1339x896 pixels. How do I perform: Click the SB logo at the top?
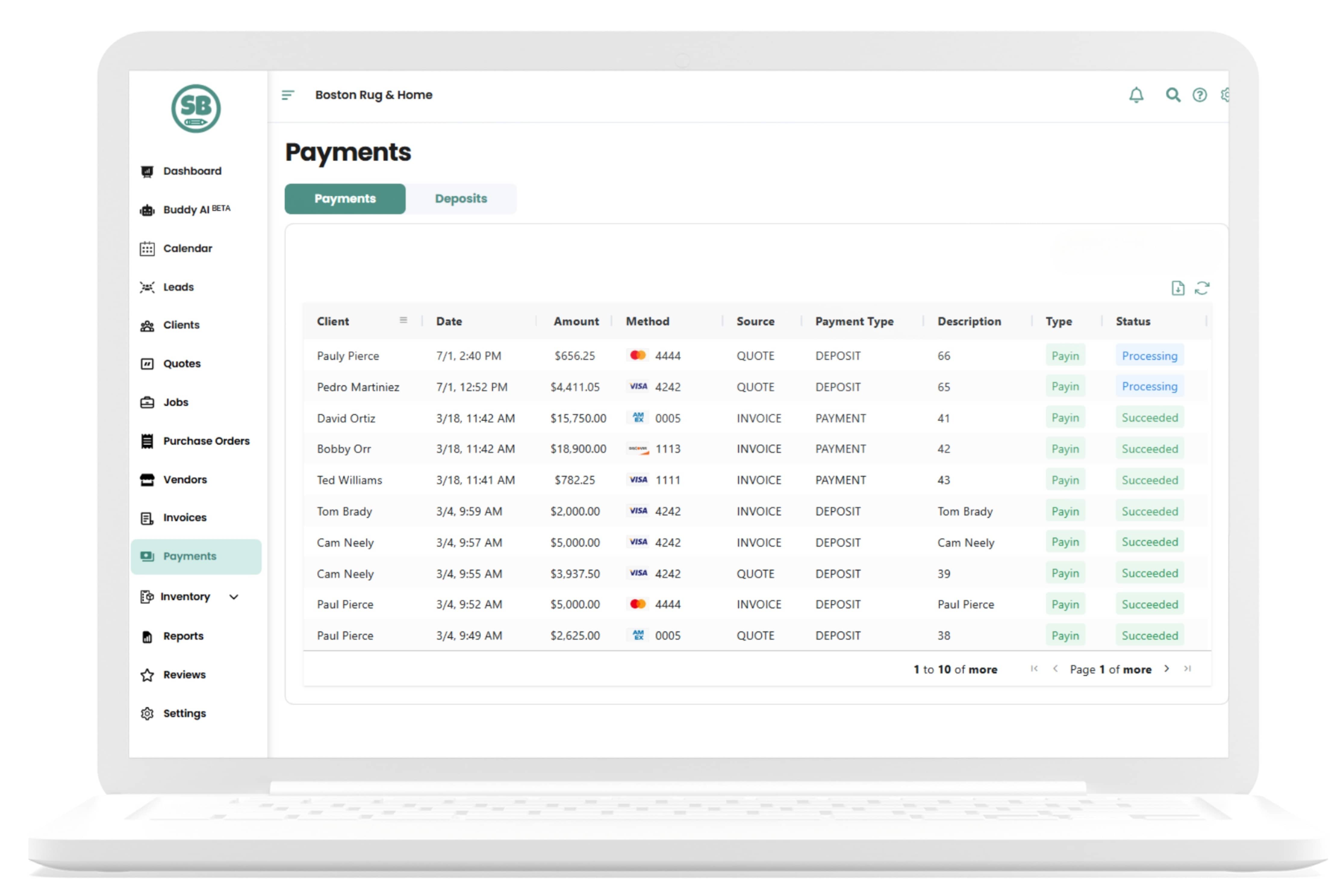(195, 109)
